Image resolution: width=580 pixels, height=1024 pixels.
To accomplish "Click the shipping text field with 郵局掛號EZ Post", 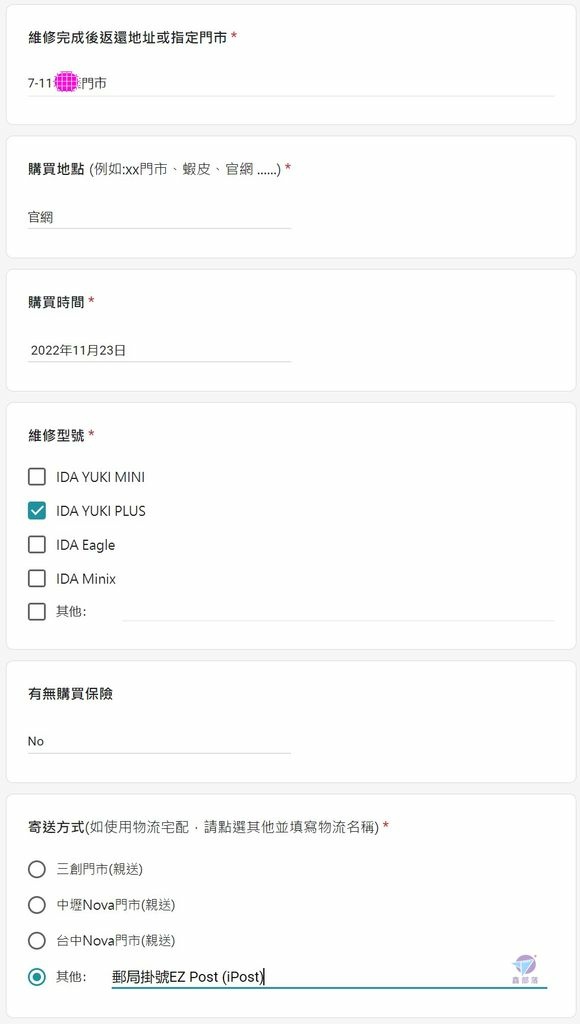I will [x=329, y=977].
